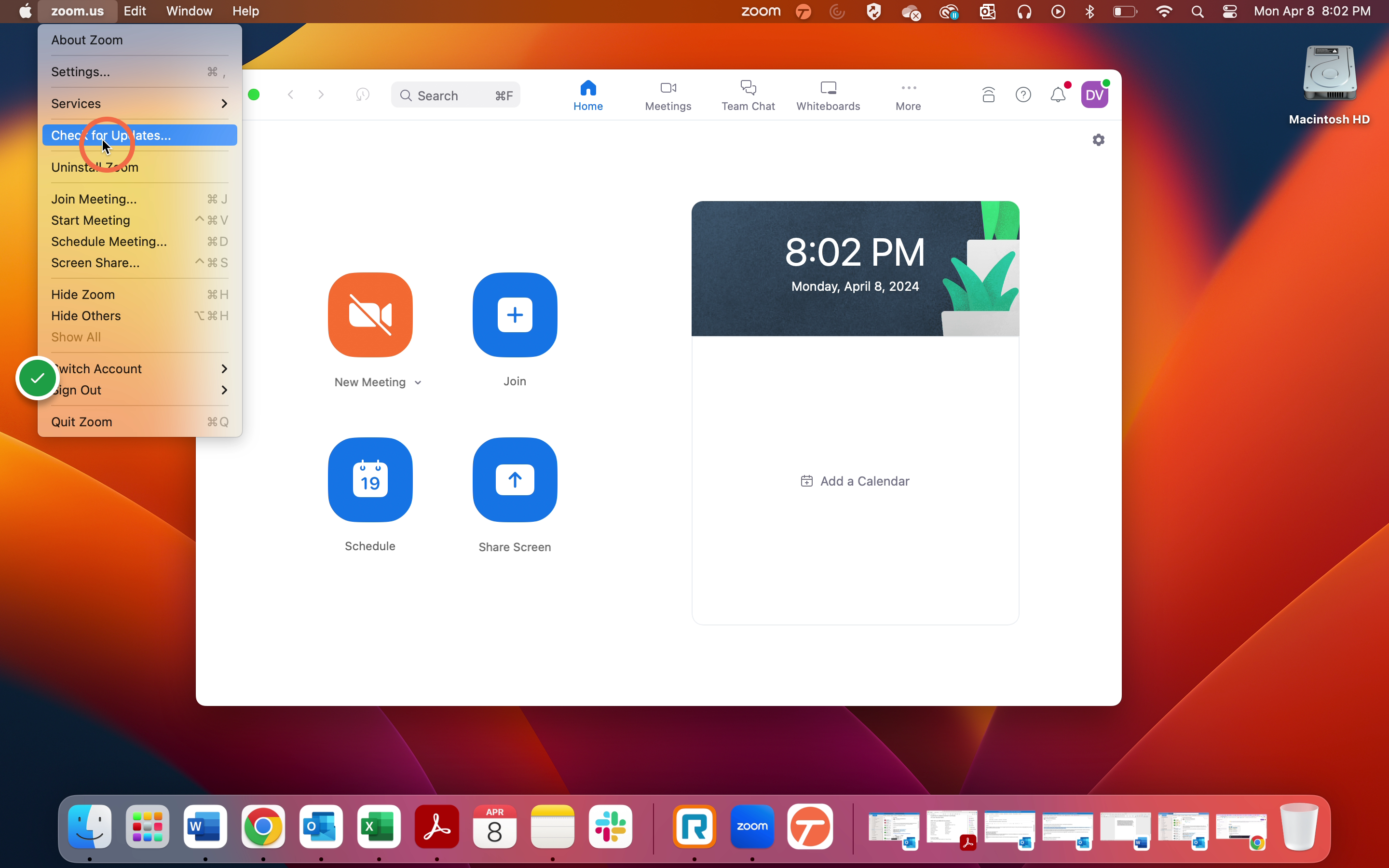Open Microsoft Excel from the Dock
This screenshot has width=1389, height=868.
point(379,827)
